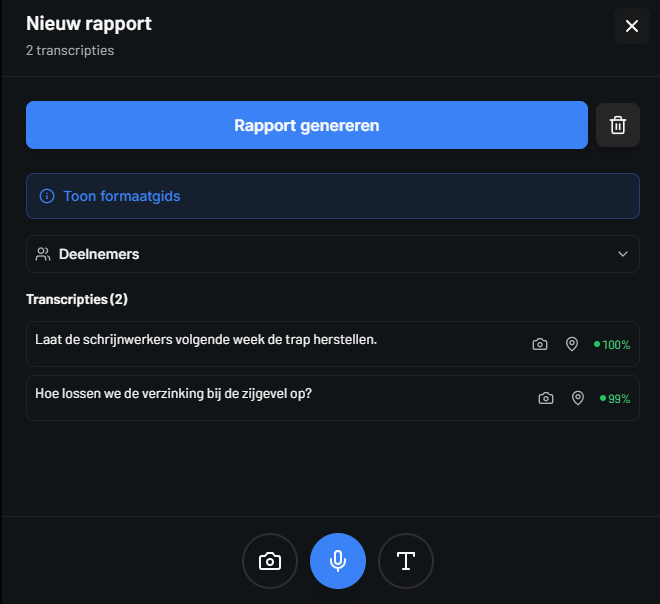660x604 pixels.
Task: Close the Nieuw rapport dialog
Action: [631, 26]
